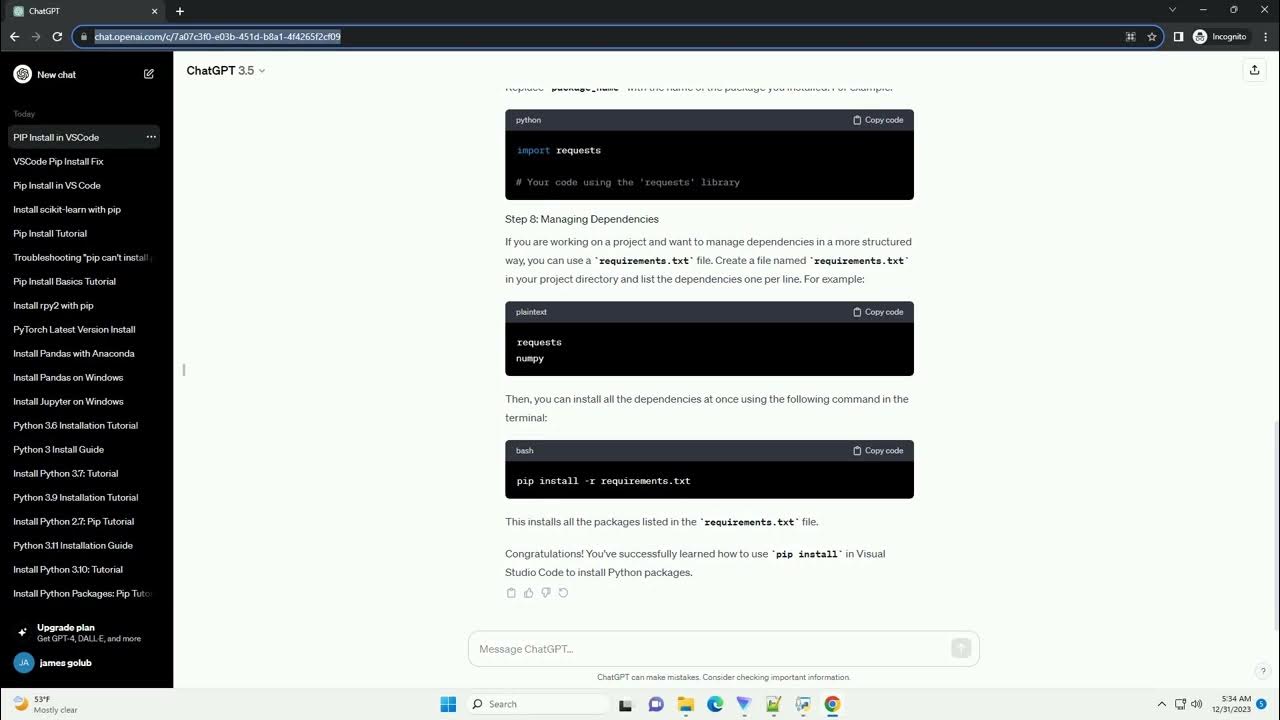Viewport: 1280px width, 720px height.
Task: Click New chat in sidebar
Action: 84,74
